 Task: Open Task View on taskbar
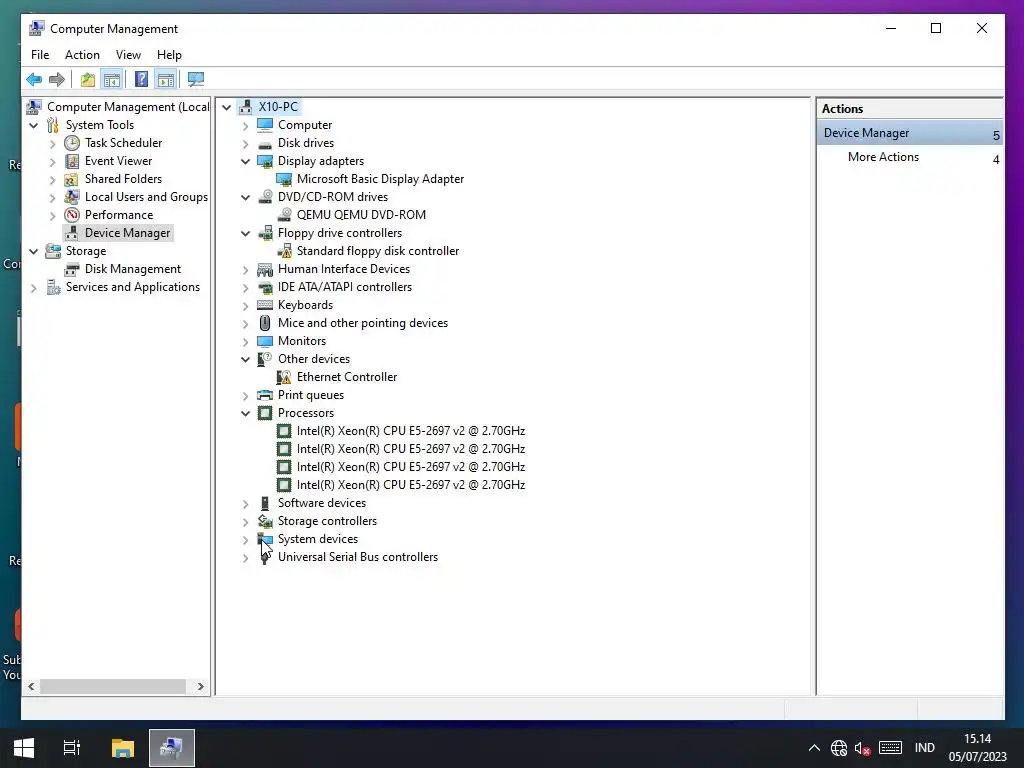tap(72, 748)
